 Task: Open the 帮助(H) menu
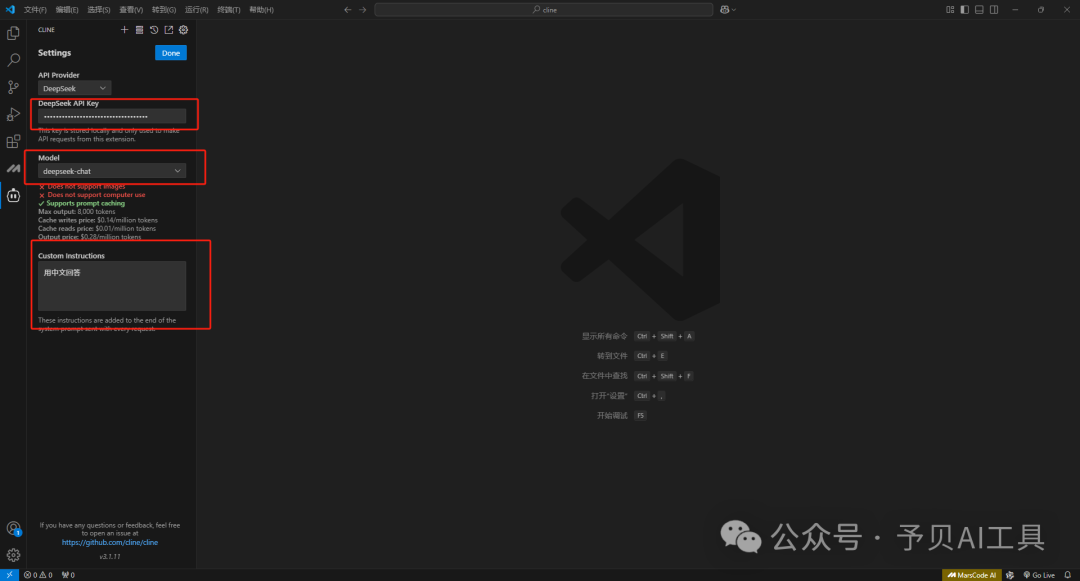261,10
